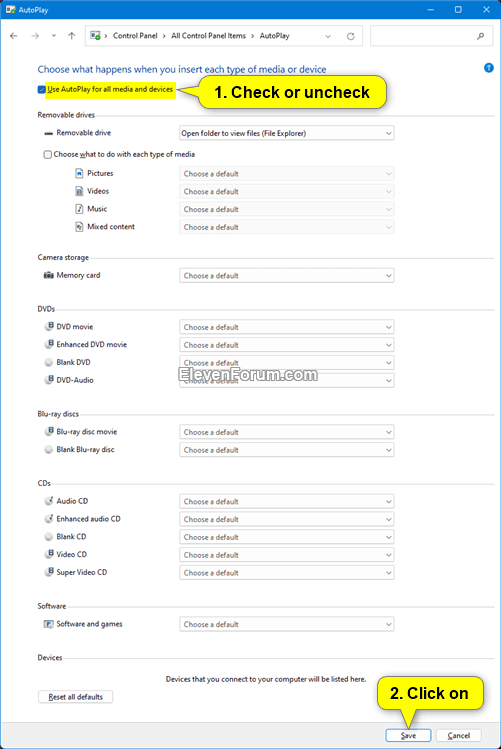This screenshot has height=749, width=501.
Task: Click Reset all defaults button
Action: 75,697
